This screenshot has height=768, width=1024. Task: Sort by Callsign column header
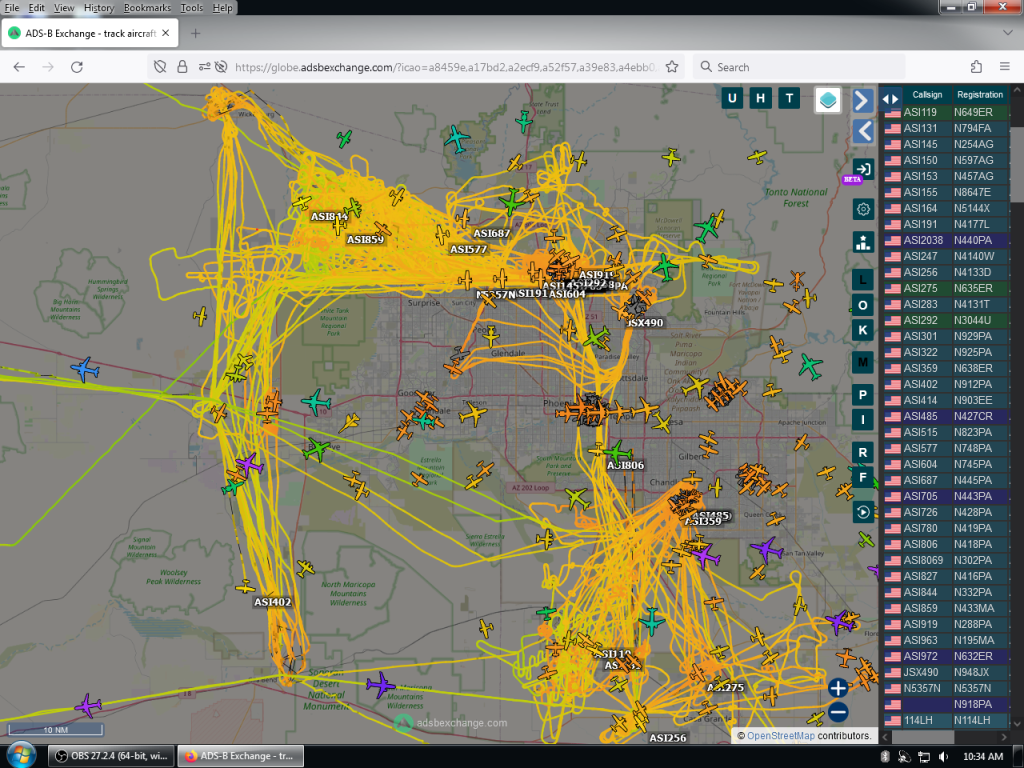click(x=927, y=95)
